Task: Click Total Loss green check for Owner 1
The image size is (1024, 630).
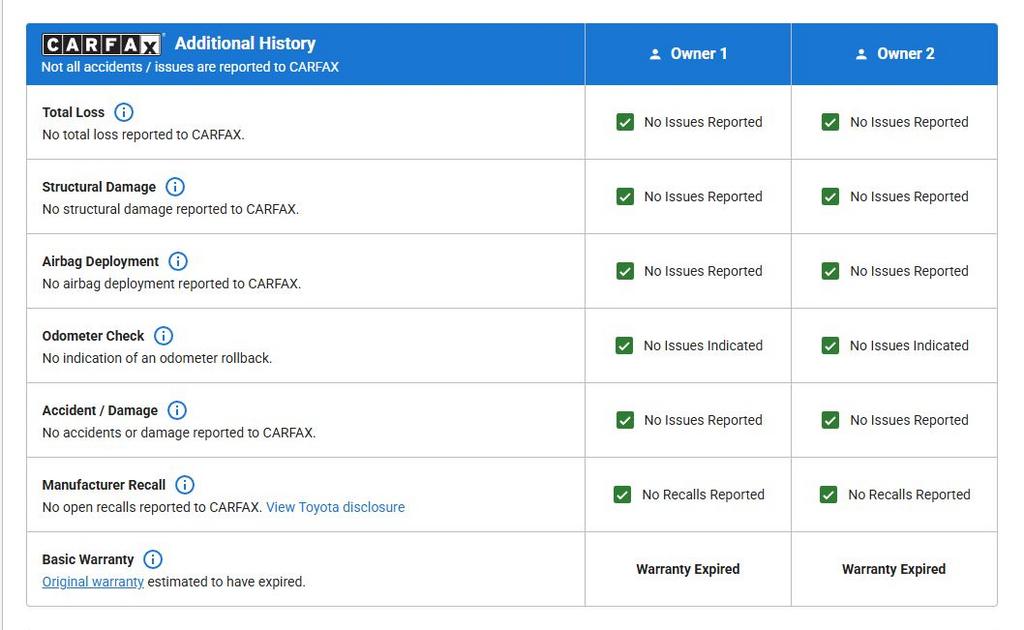Action: (625, 122)
